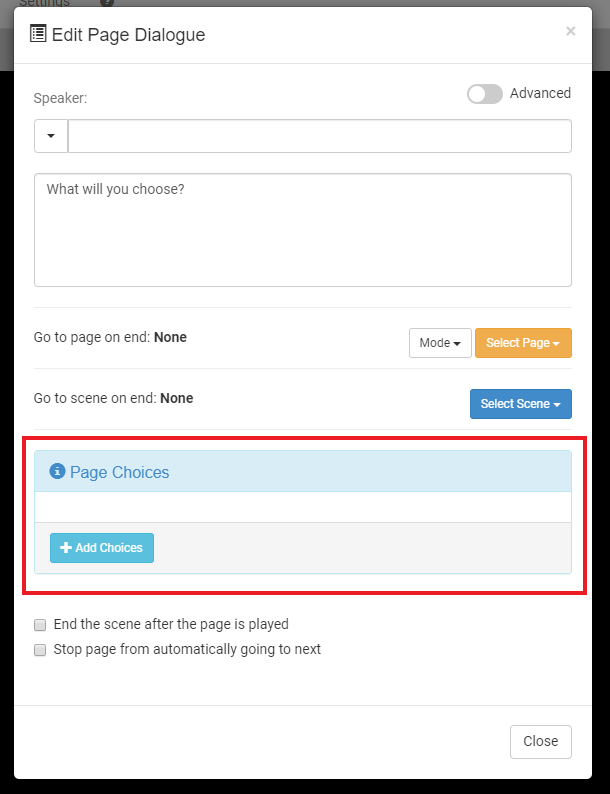Click the list icon beside Edit Page Dialogue
Image resolution: width=610 pixels, height=794 pixels.
pyautogui.click(x=39, y=34)
